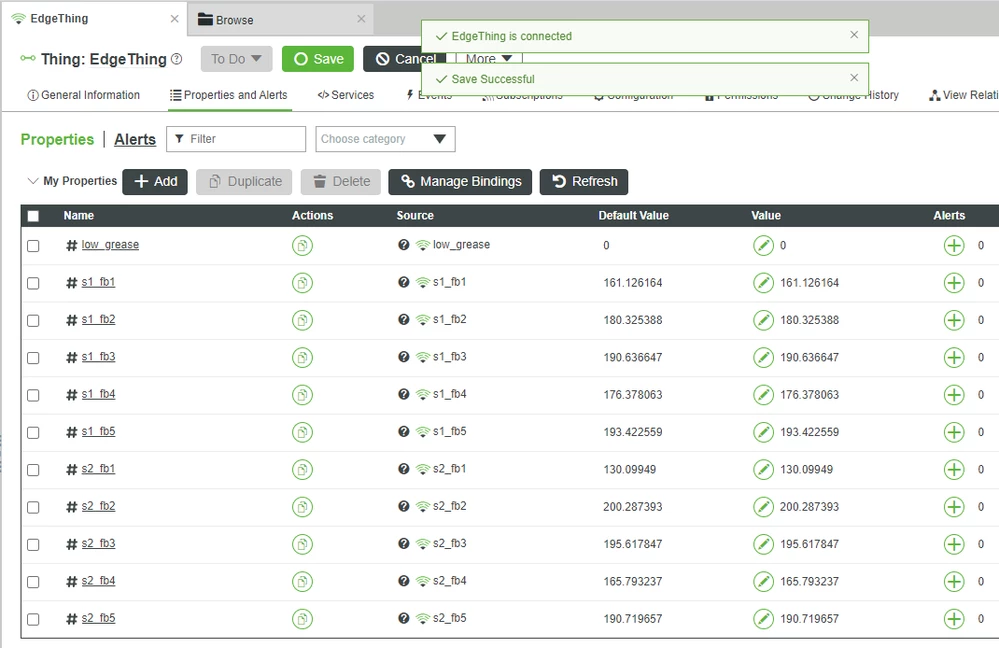Screen dimensions: 999x648
Task: Open the To Do dropdown
Action: (x=236, y=59)
